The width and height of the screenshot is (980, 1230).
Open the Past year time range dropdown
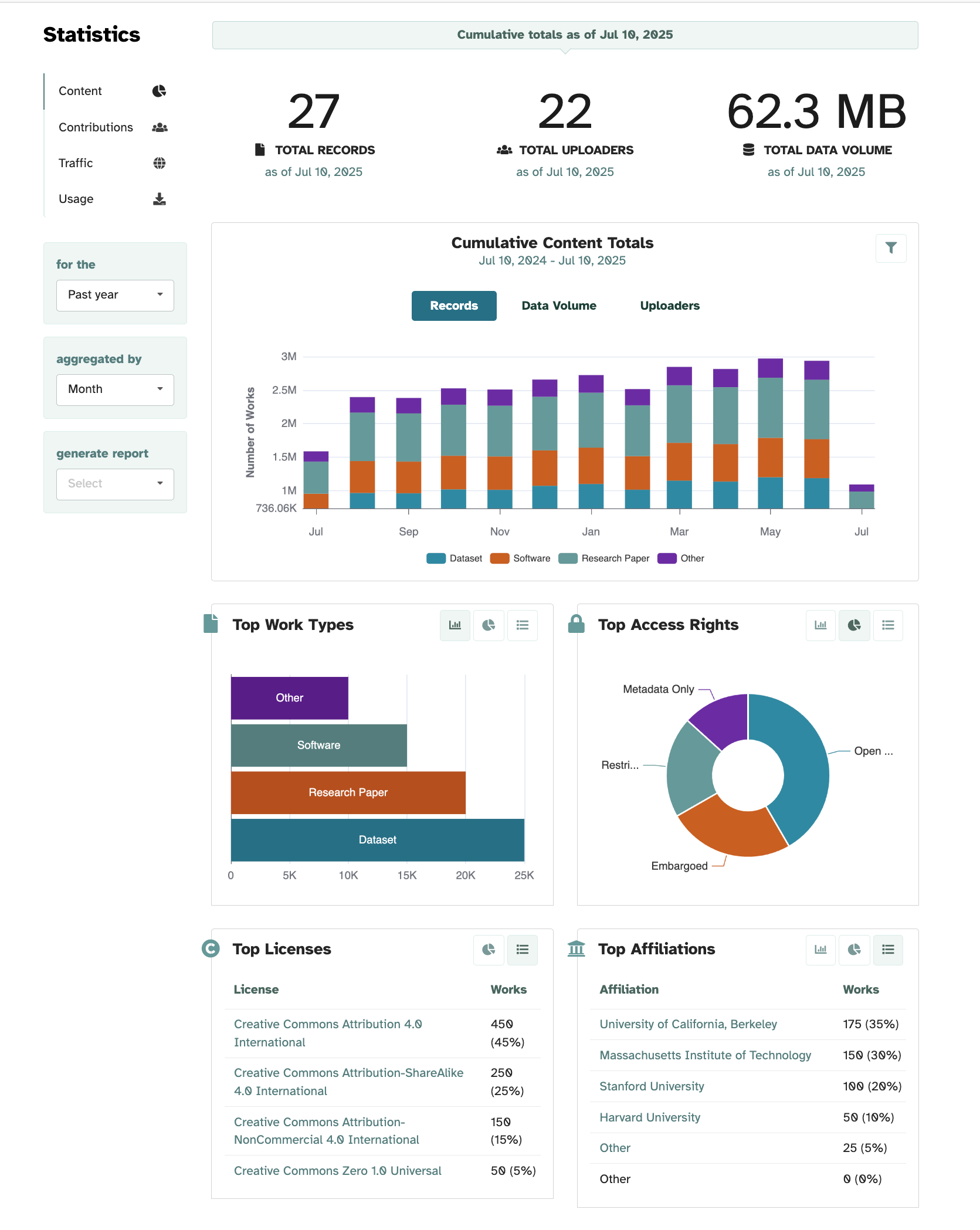click(x=115, y=295)
